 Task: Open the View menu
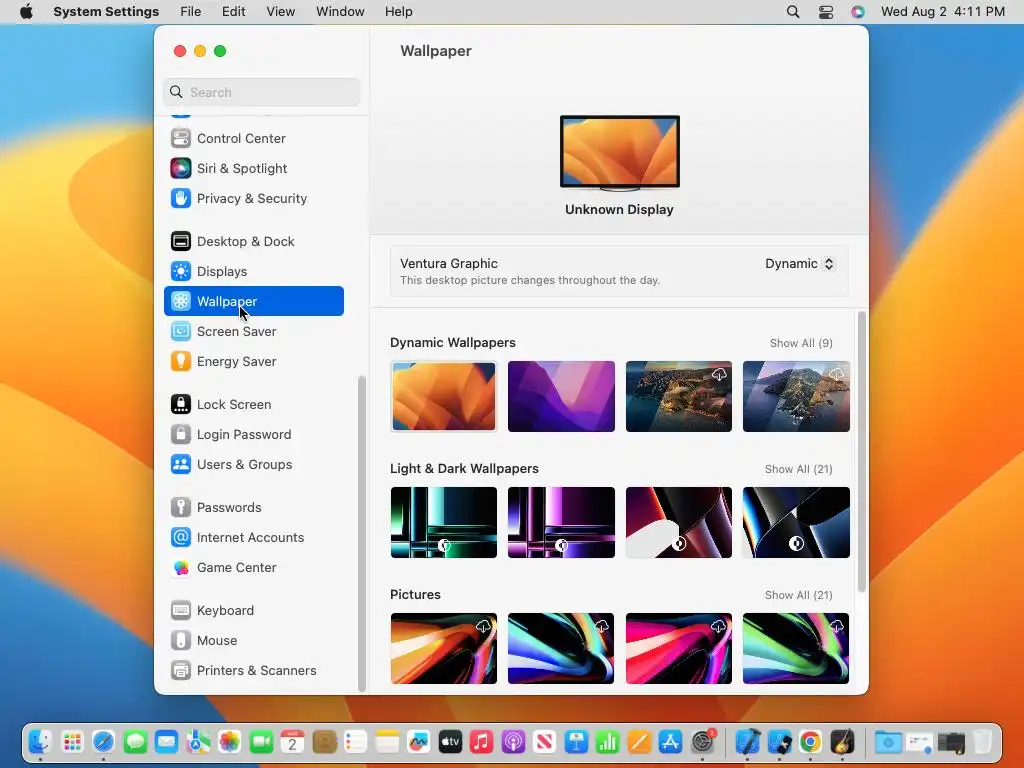pyautogui.click(x=280, y=12)
